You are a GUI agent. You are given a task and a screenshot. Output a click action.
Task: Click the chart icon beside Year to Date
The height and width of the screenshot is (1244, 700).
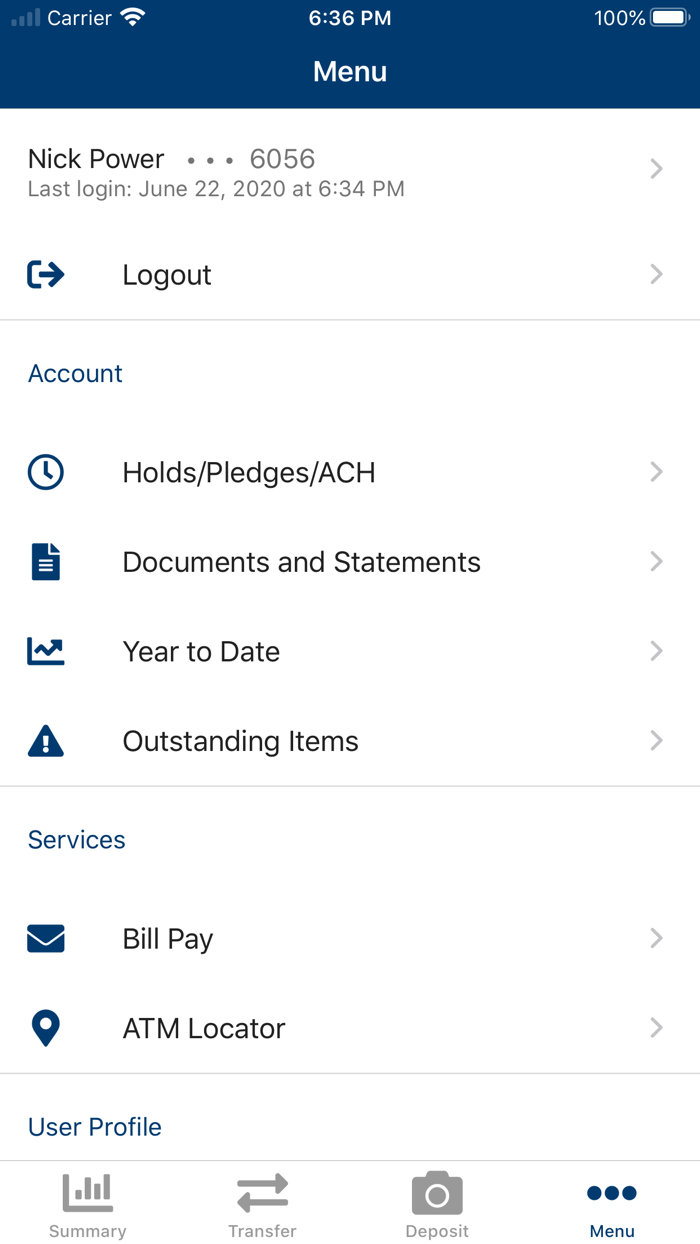pos(45,650)
